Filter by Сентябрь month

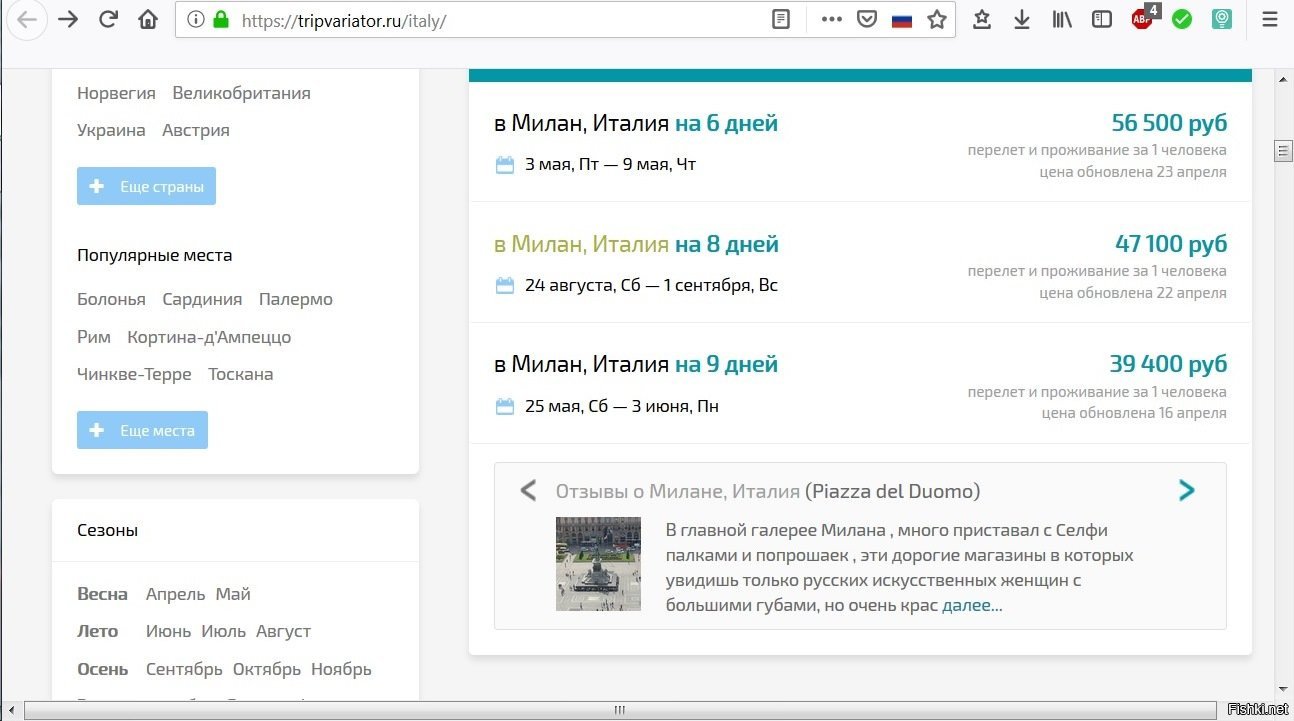click(184, 669)
